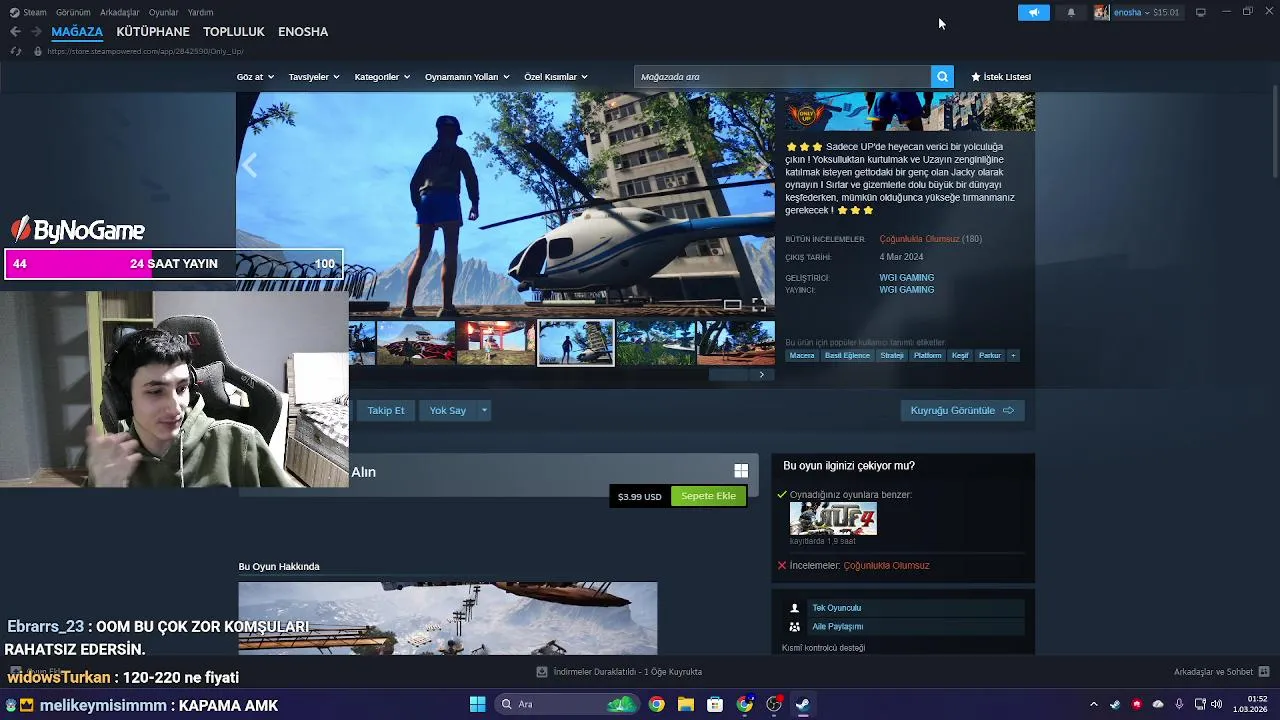1280x720 pixels.
Task: Click the Yok Say button
Action: tap(448, 410)
